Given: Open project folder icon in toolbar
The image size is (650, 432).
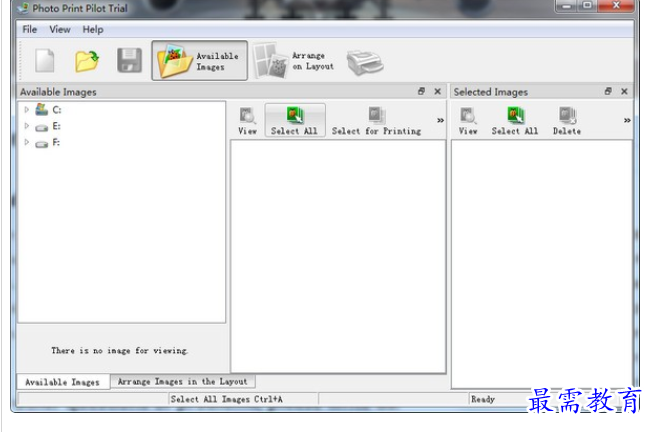Looking at the screenshot, I should 87,61.
